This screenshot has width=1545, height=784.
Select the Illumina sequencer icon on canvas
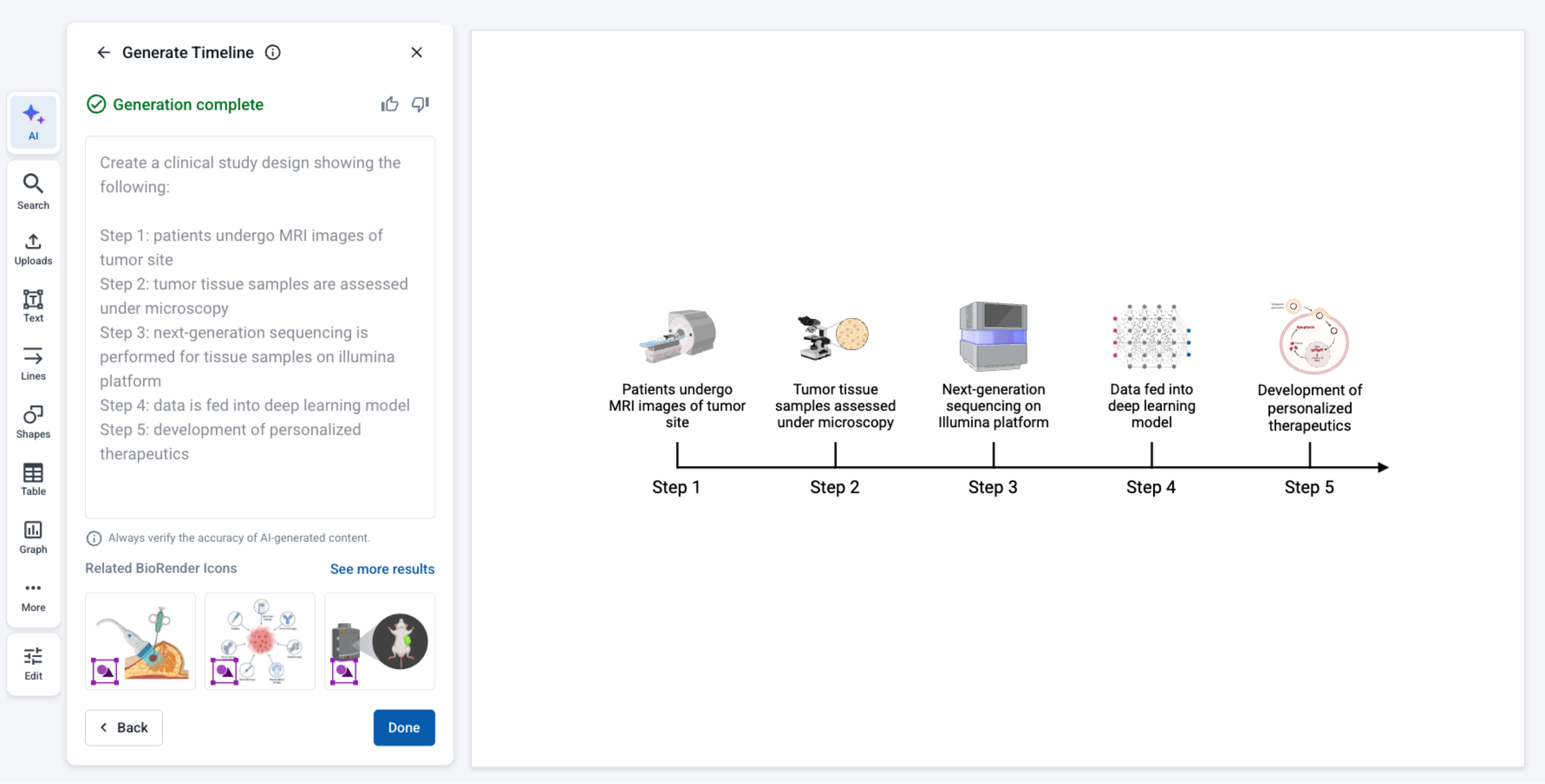[x=993, y=336]
